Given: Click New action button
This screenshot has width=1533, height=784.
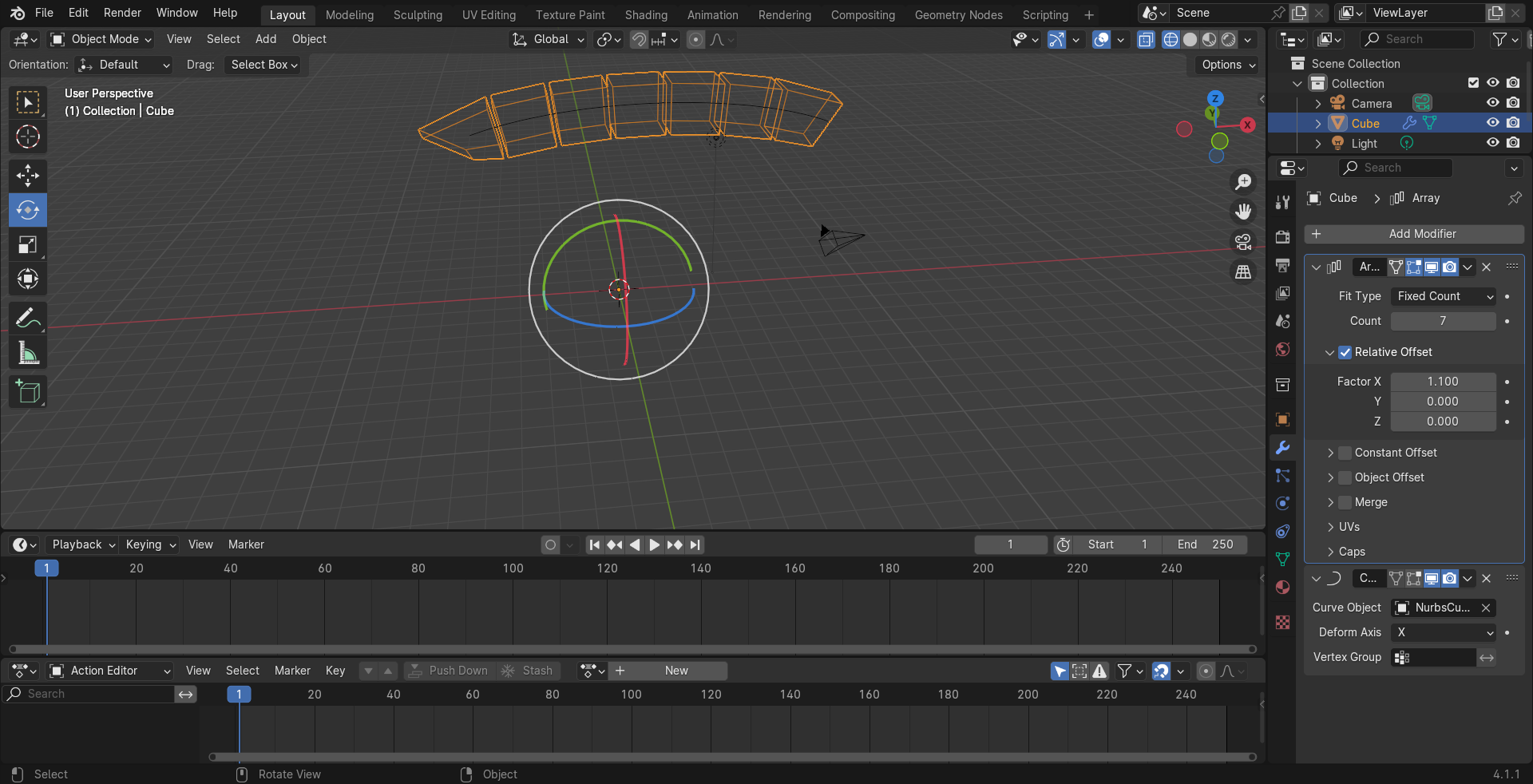Looking at the screenshot, I should click(667, 671).
